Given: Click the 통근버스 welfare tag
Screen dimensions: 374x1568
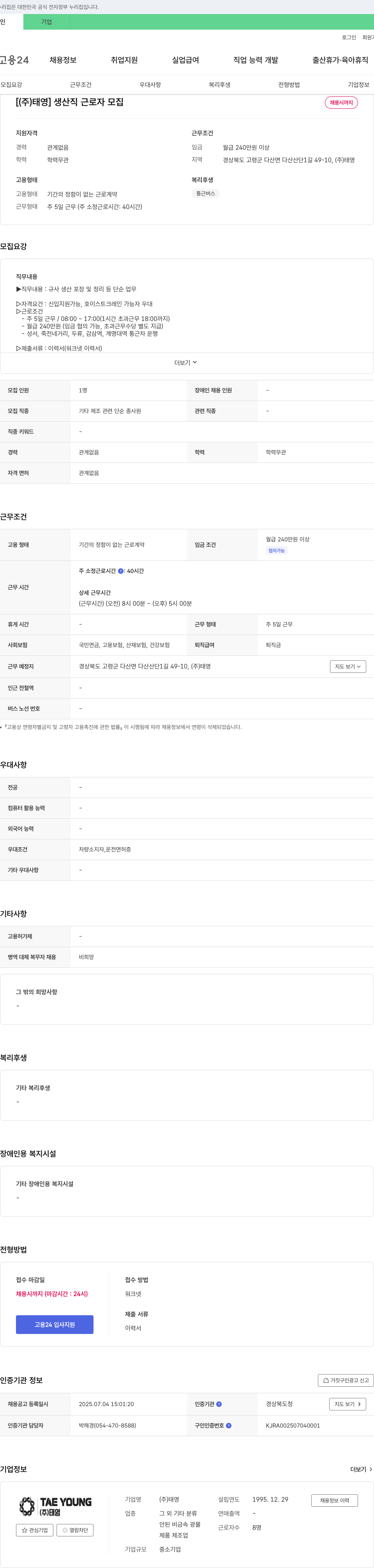Looking at the screenshot, I should tap(206, 193).
